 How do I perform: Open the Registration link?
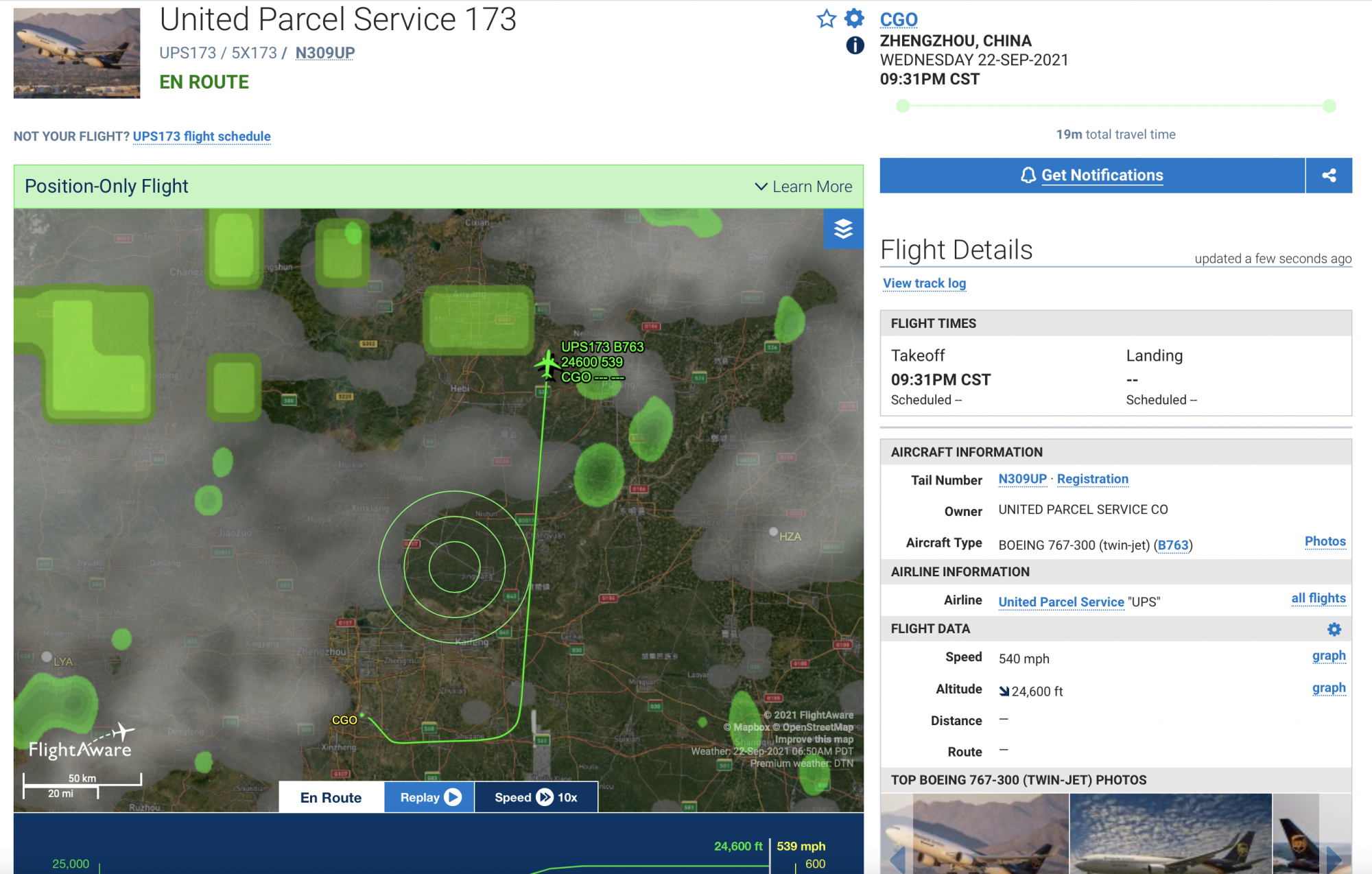click(1092, 479)
